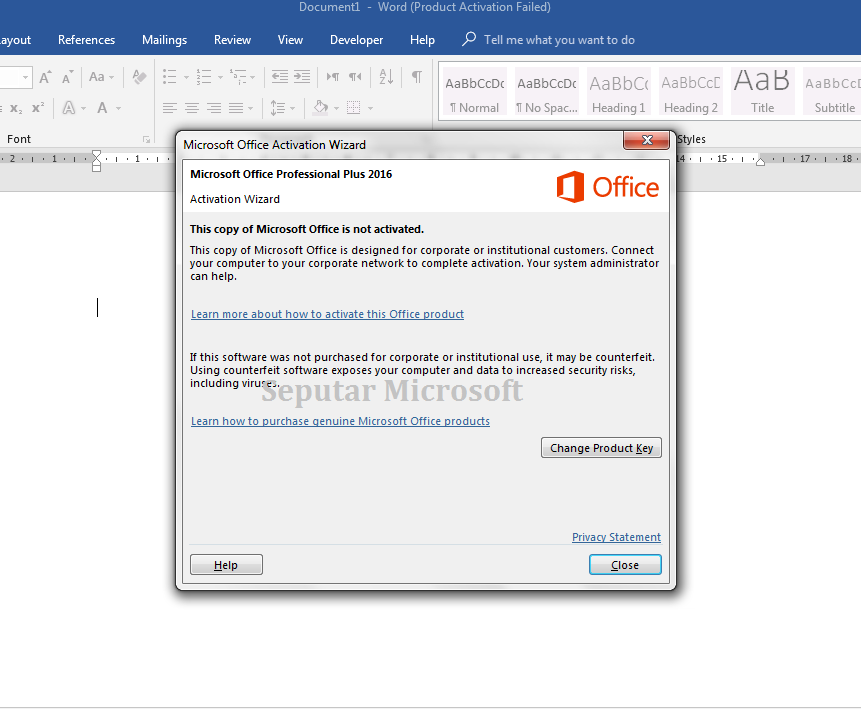Viewport: 861px width, 709px height.
Task: Open the References tab
Action: 86,40
